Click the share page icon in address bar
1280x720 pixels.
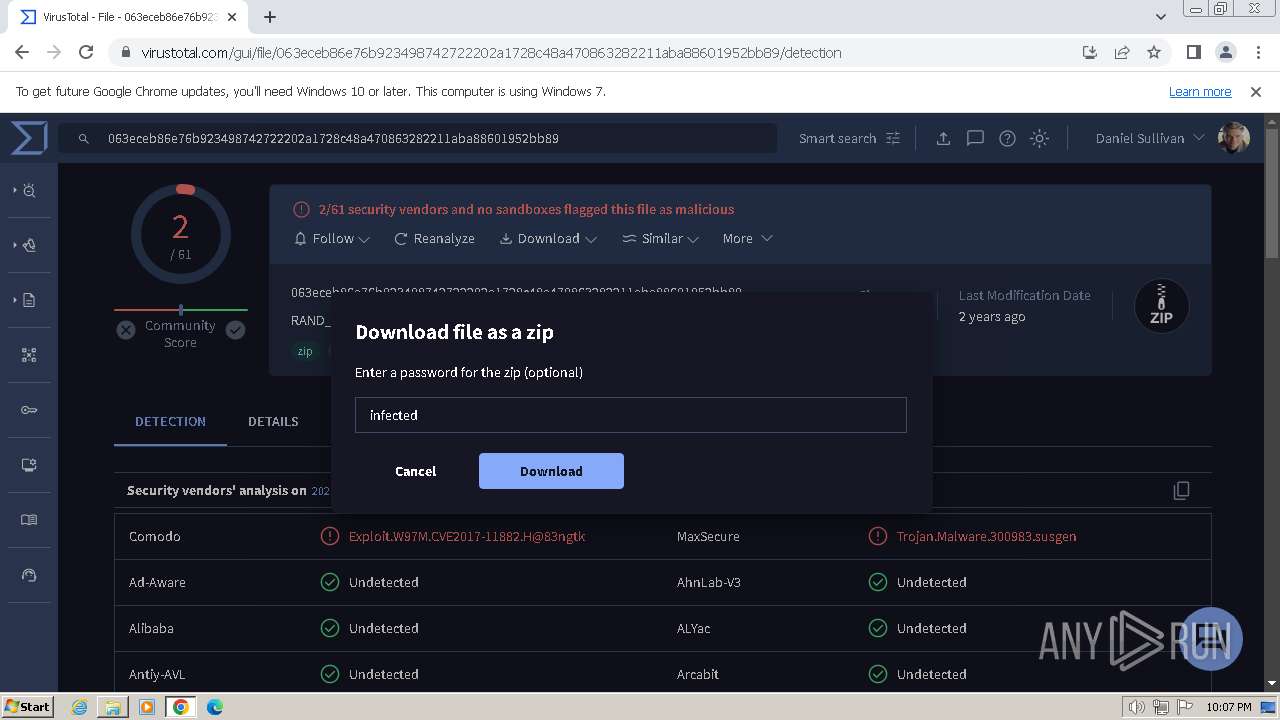[1122, 52]
